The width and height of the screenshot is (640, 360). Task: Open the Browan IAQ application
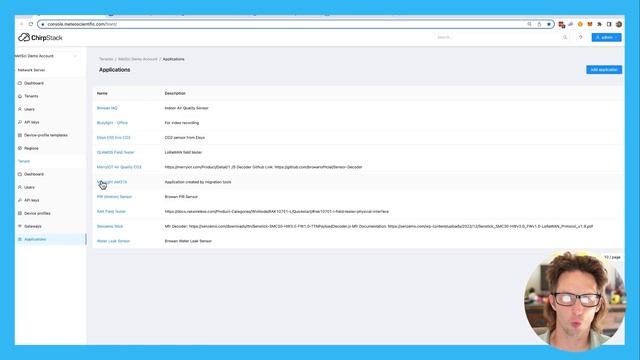coord(107,108)
